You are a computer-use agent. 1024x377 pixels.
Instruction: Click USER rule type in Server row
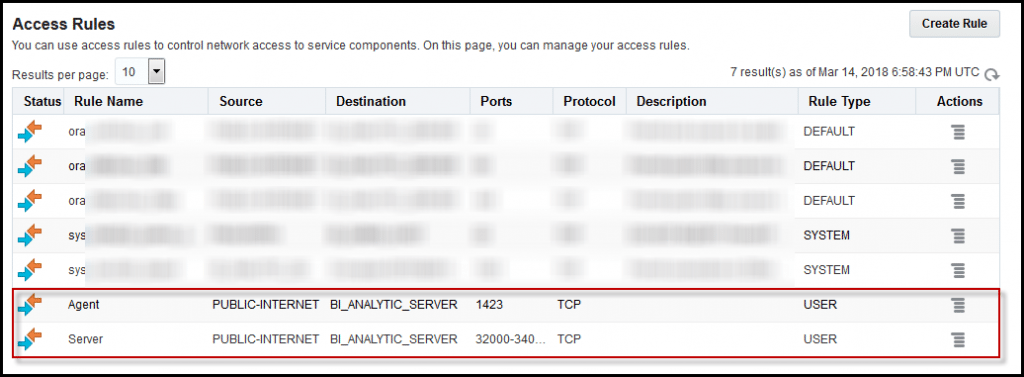(x=820, y=340)
